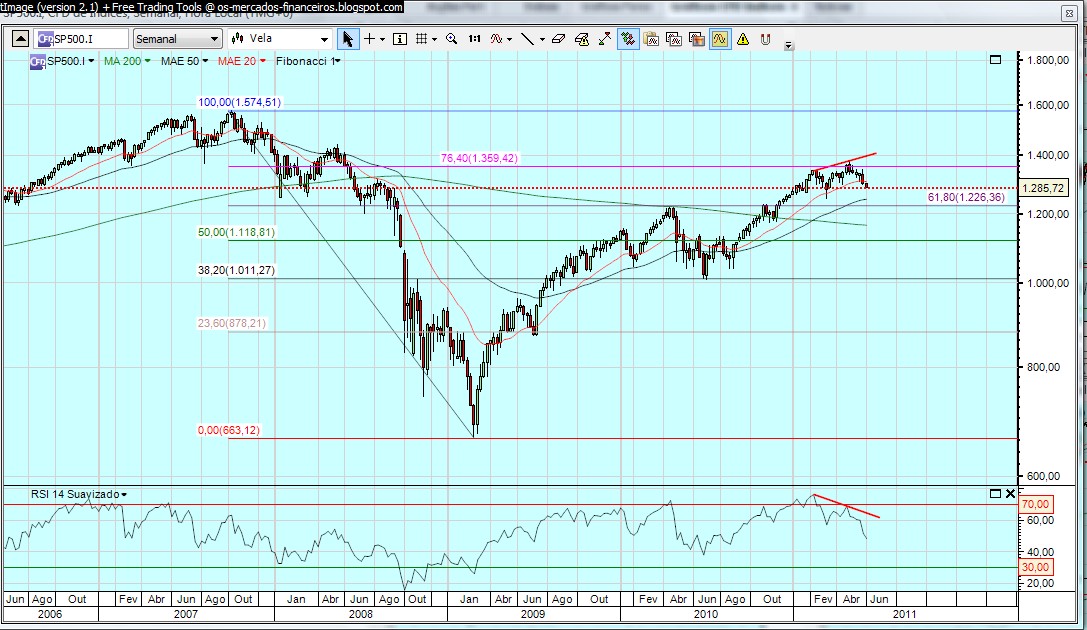Toggle the highlighted yellow oscillator icon

coord(720,39)
